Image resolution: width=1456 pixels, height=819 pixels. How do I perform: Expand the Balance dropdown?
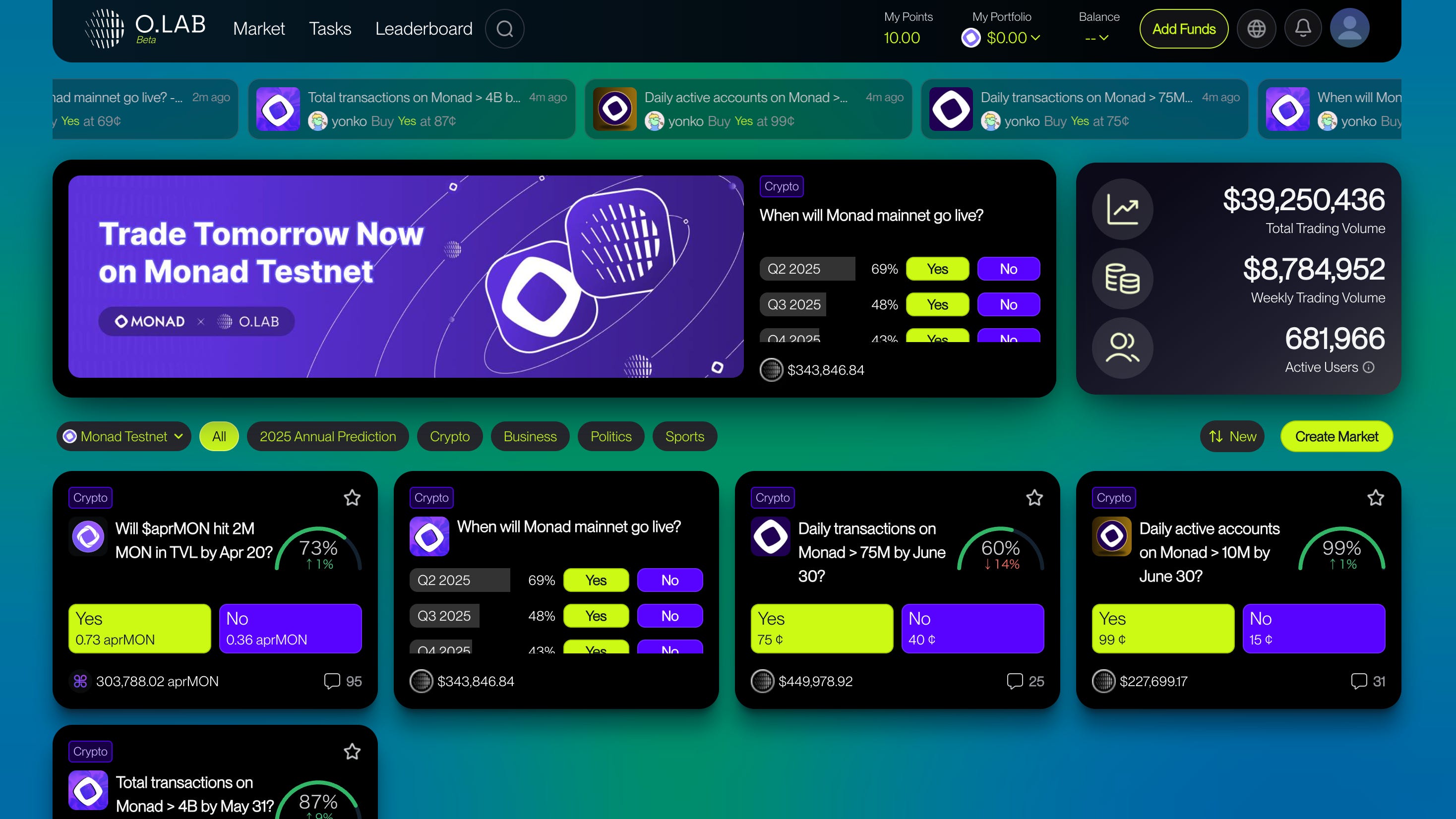[1097, 39]
